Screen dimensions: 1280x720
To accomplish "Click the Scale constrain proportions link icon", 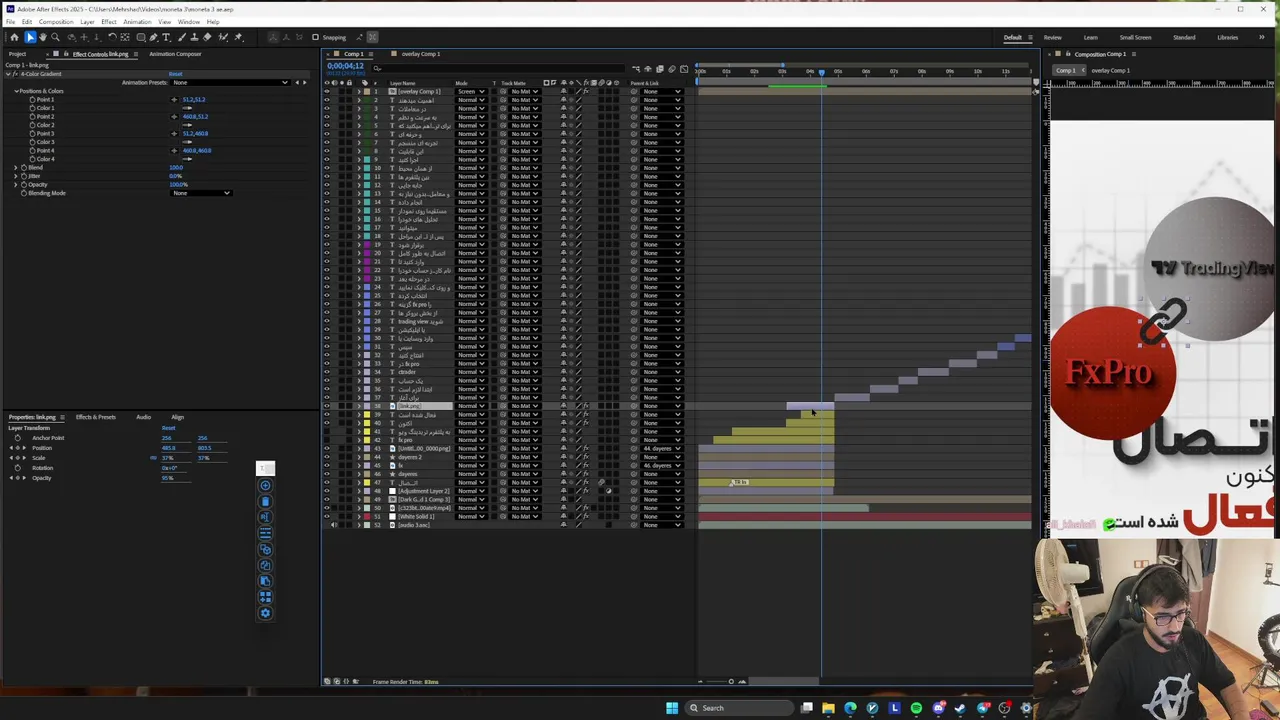I will (153, 458).
